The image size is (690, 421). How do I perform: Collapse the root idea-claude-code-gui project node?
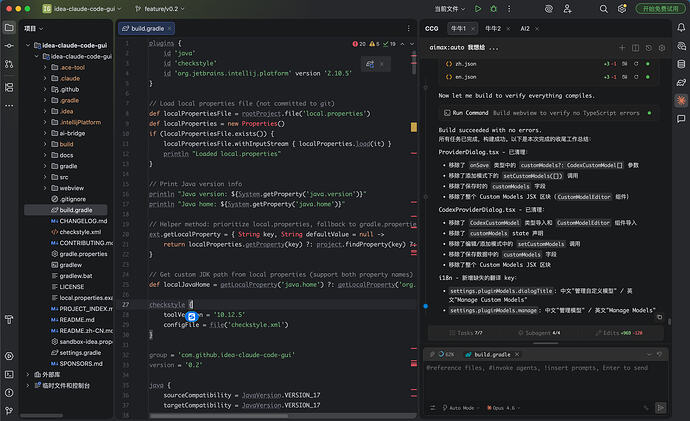tap(28, 45)
